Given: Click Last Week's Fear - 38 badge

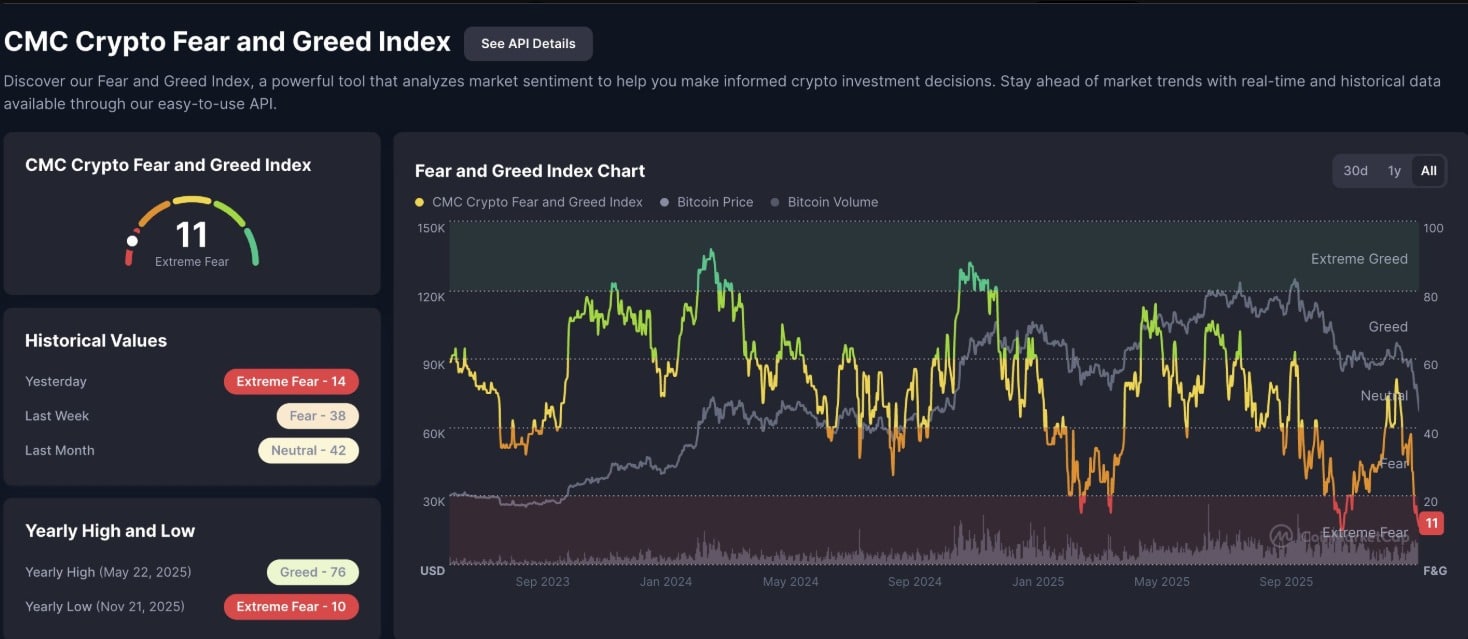Looking at the screenshot, I should coord(317,416).
